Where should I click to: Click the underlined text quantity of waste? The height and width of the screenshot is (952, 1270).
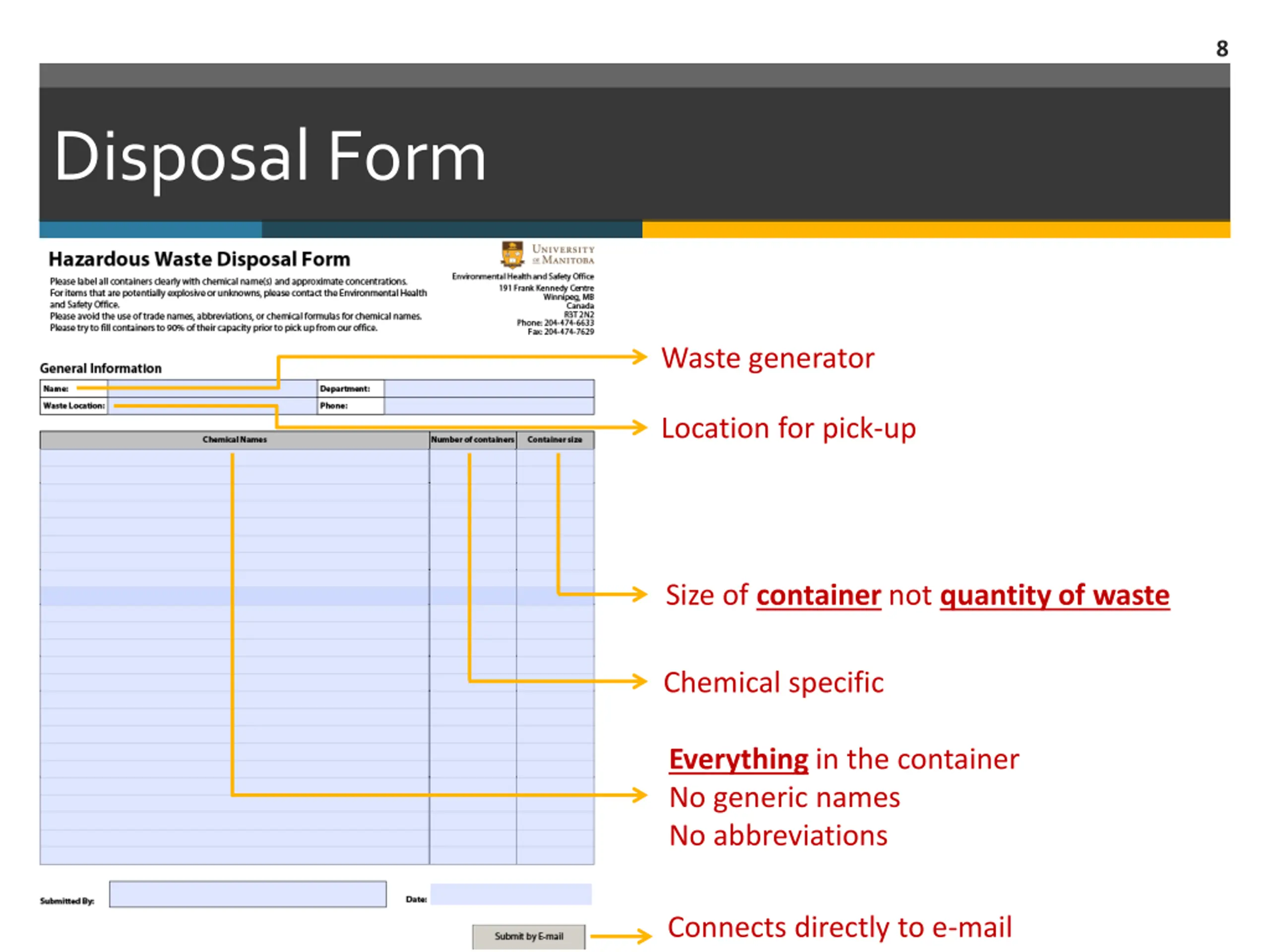(1054, 595)
